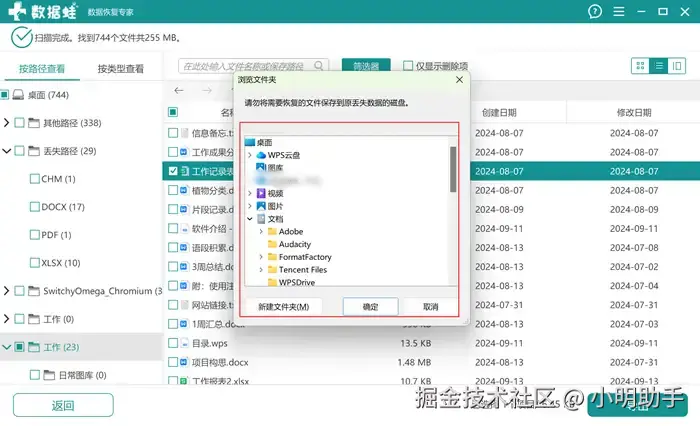This screenshot has height=426, width=700.
Task: Open the hamburger menu in title bar
Action: (619, 11)
